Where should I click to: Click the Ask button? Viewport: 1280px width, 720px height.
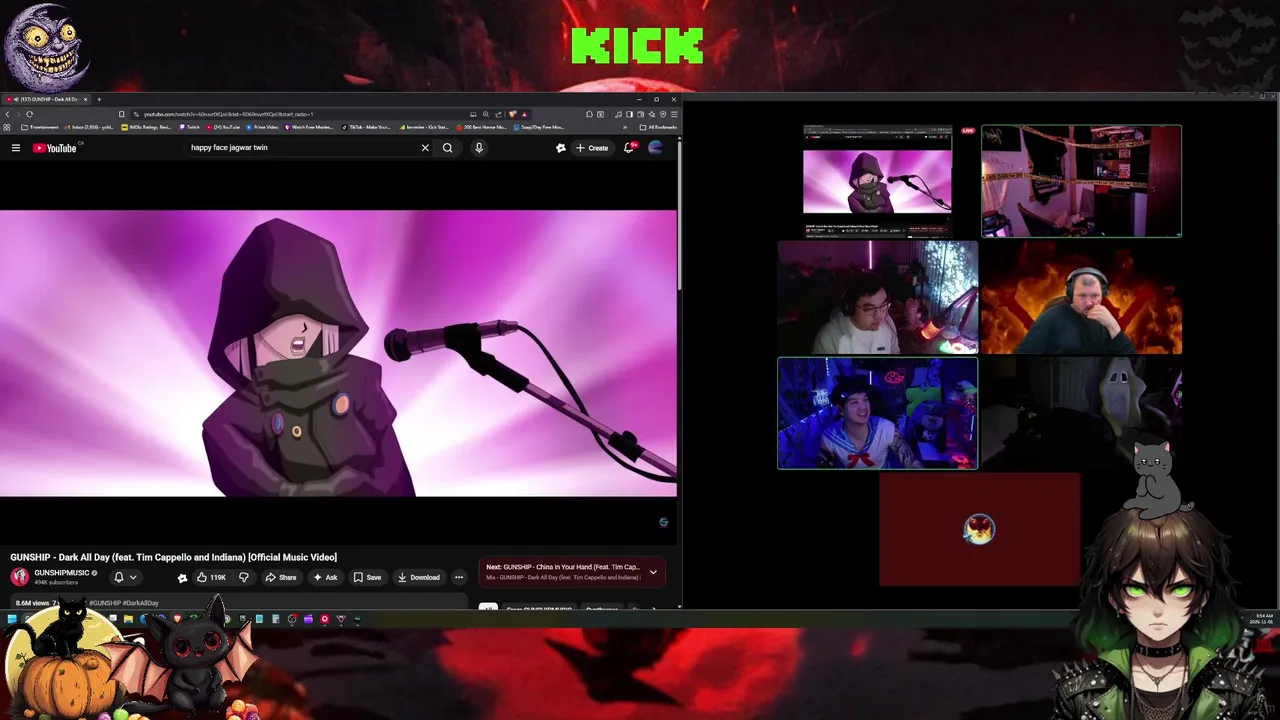(325, 577)
